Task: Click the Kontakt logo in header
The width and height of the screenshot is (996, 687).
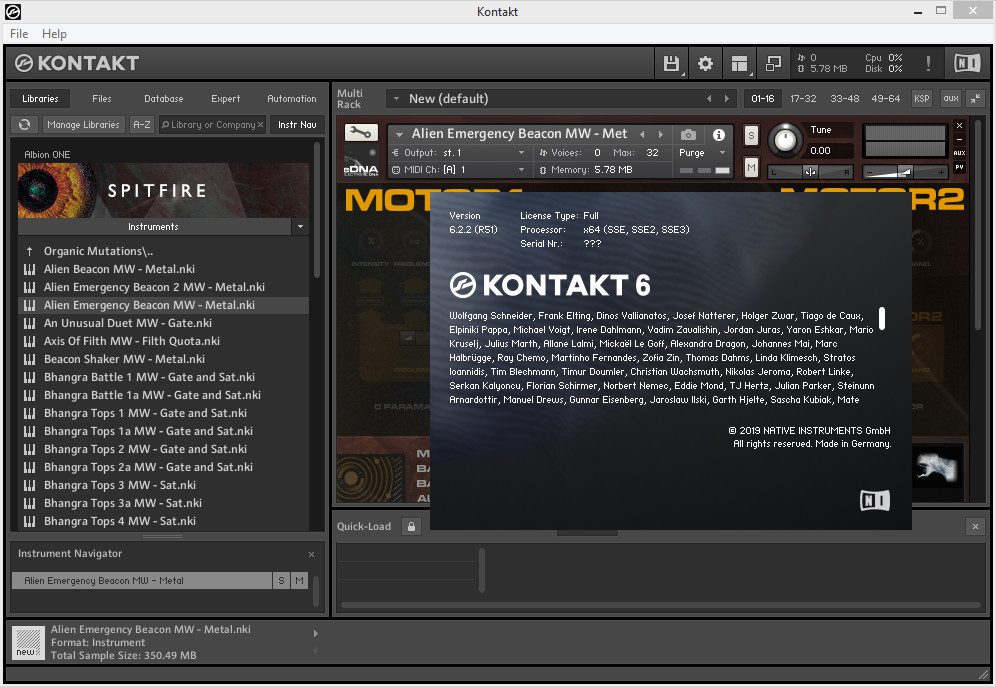Action: [x=77, y=63]
